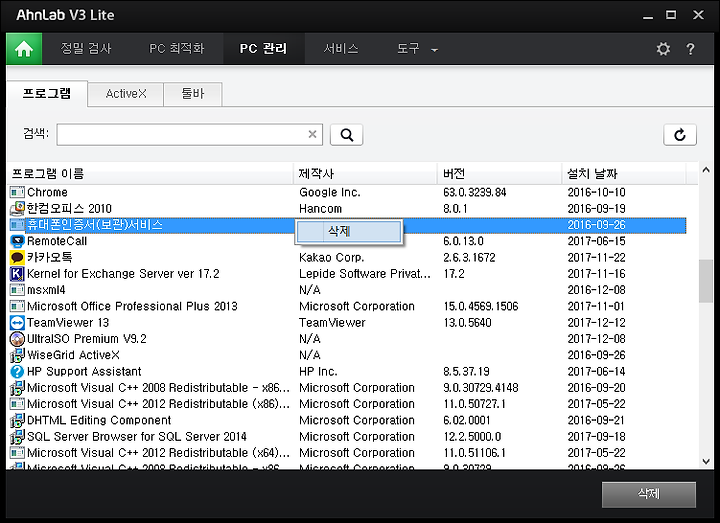Select the TeamViewer 13 row
The image size is (720, 523).
click(348, 322)
